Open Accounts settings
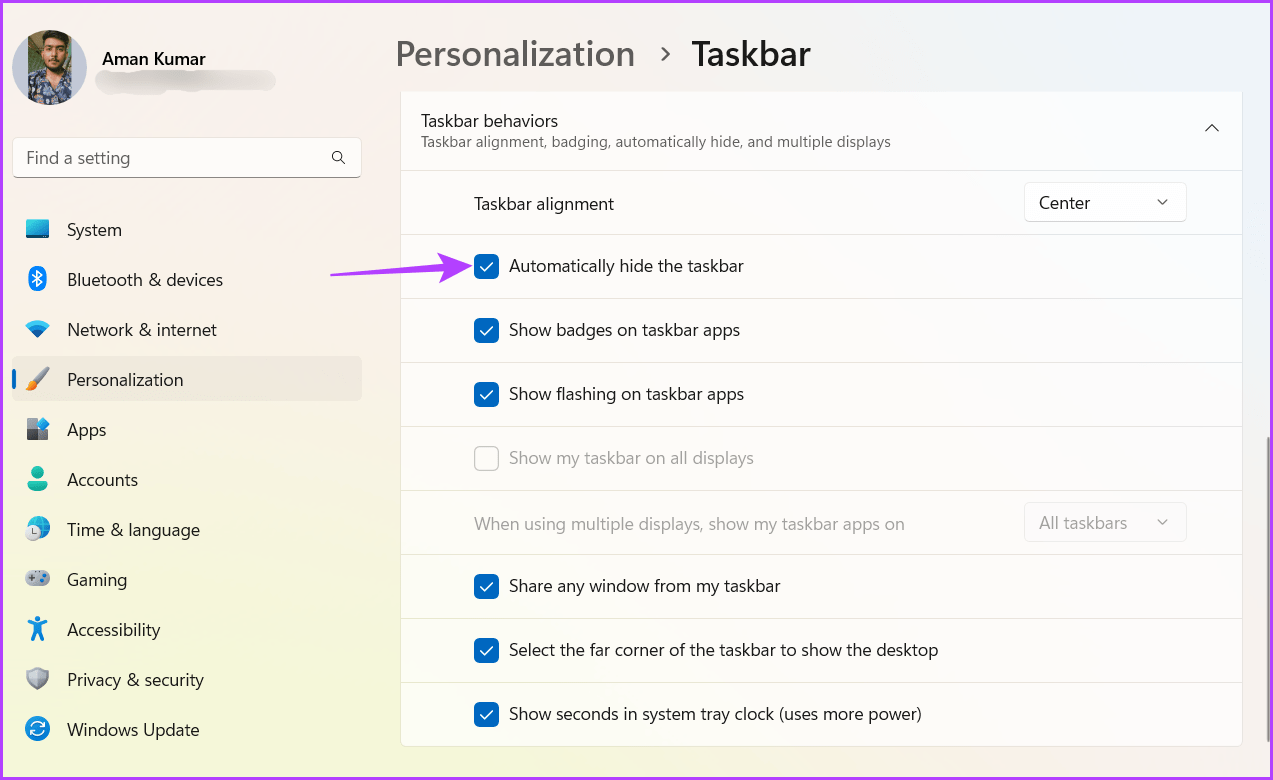The width and height of the screenshot is (1273, 780). coord(103,479)
